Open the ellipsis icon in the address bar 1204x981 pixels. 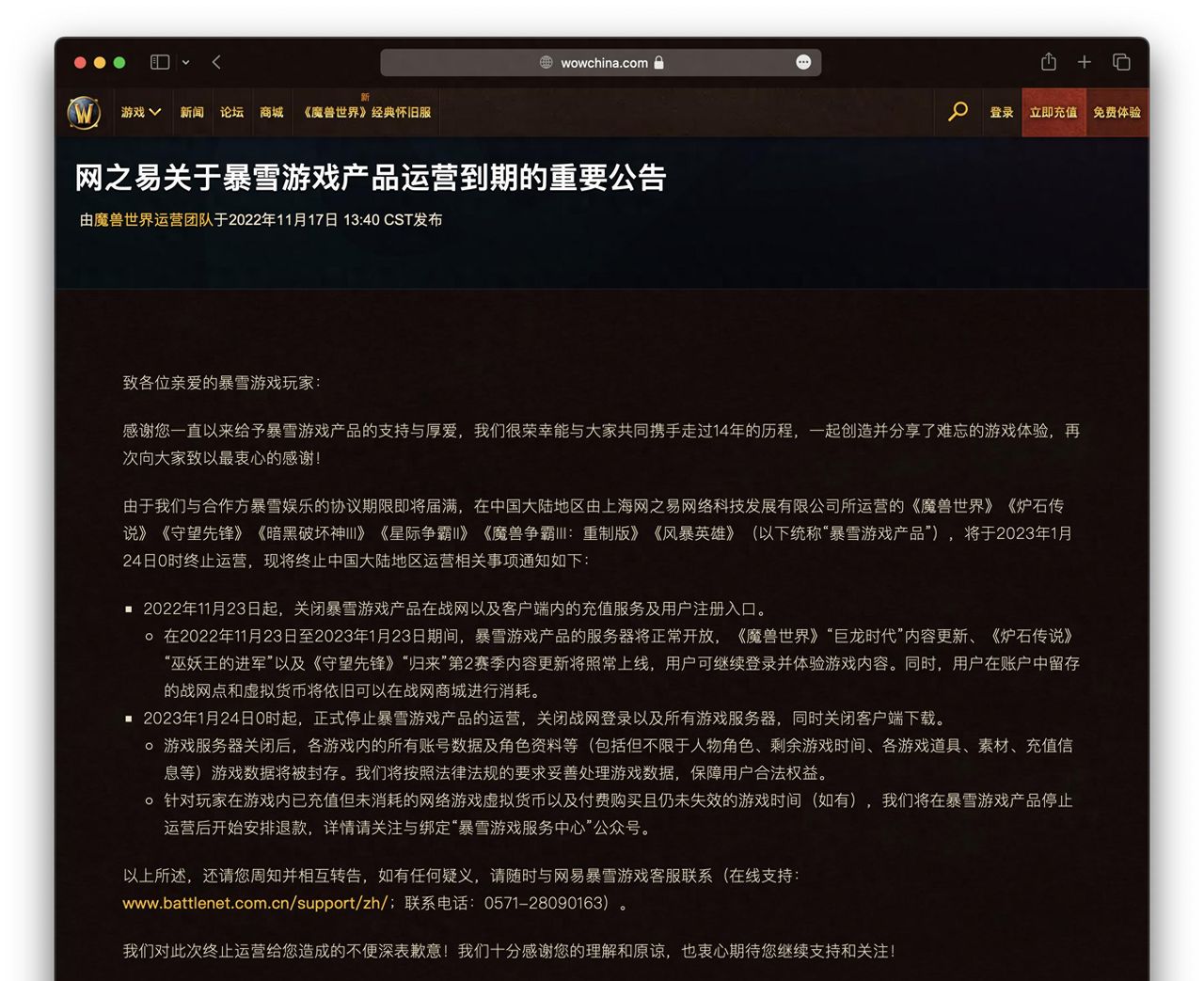coord(803,62)
